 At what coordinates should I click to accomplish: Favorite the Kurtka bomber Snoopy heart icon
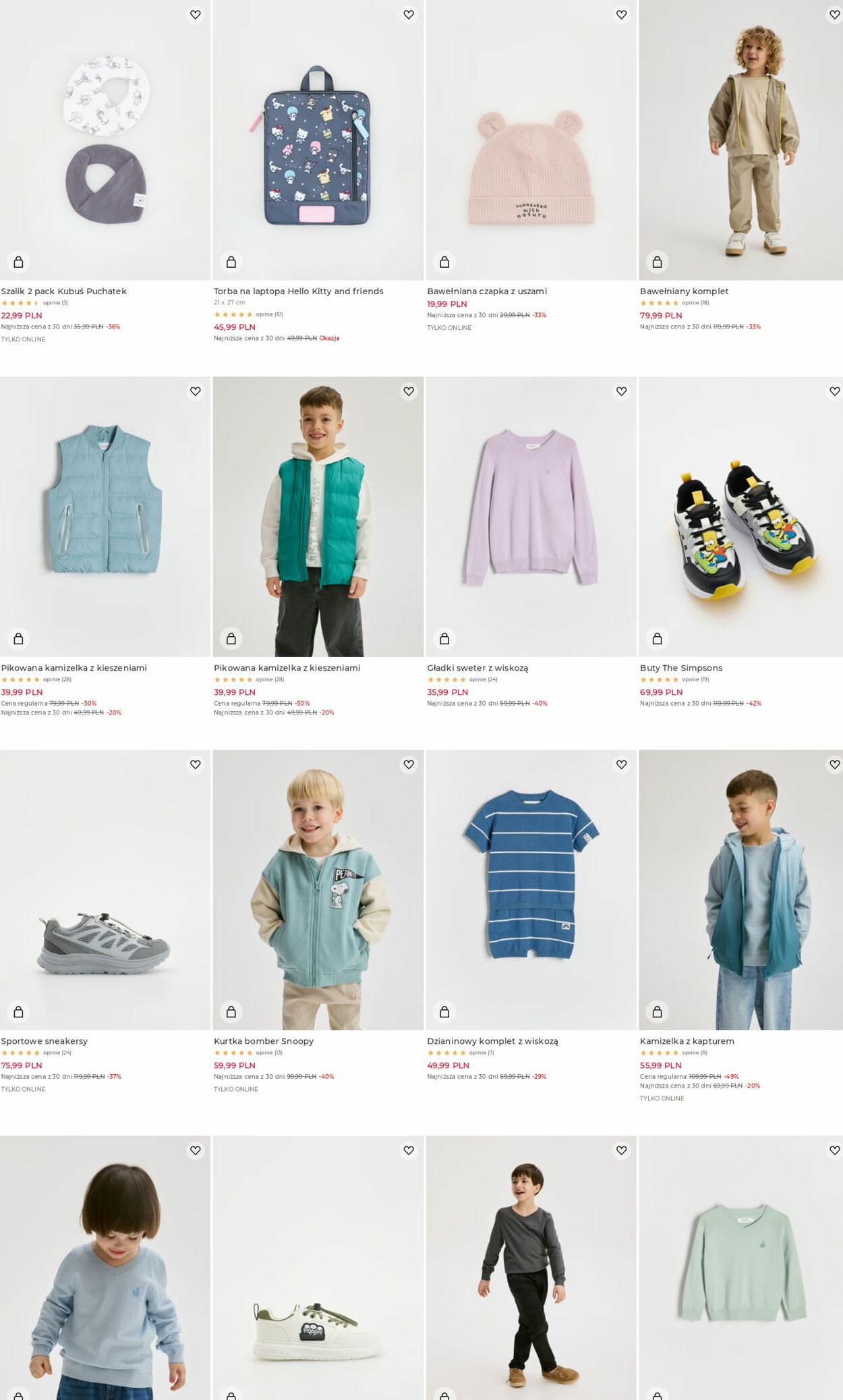[409, 764]
